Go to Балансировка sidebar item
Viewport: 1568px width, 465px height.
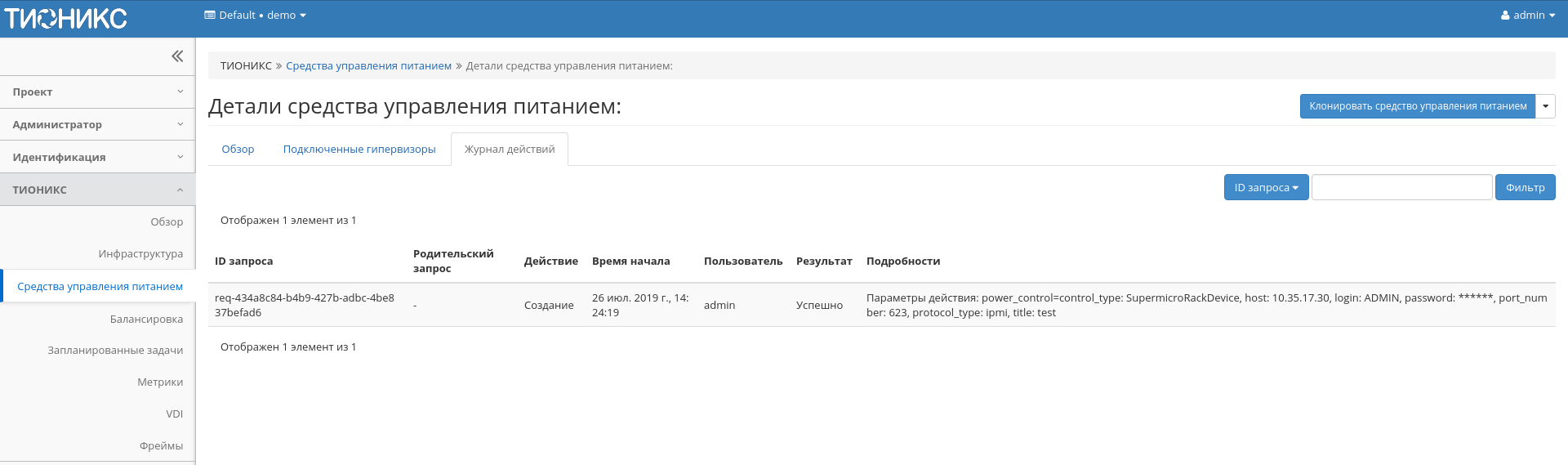tap(146, 320)
